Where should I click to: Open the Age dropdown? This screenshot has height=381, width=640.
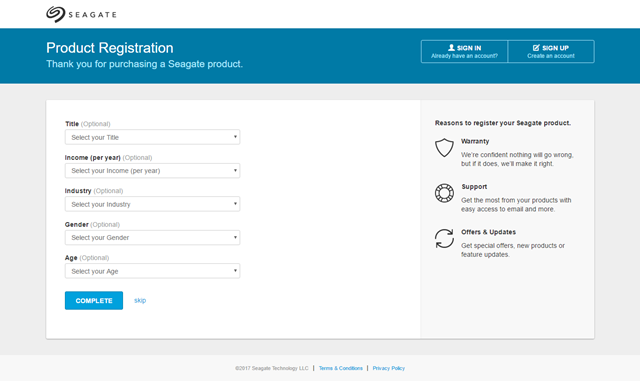click(x=152, y=271)
